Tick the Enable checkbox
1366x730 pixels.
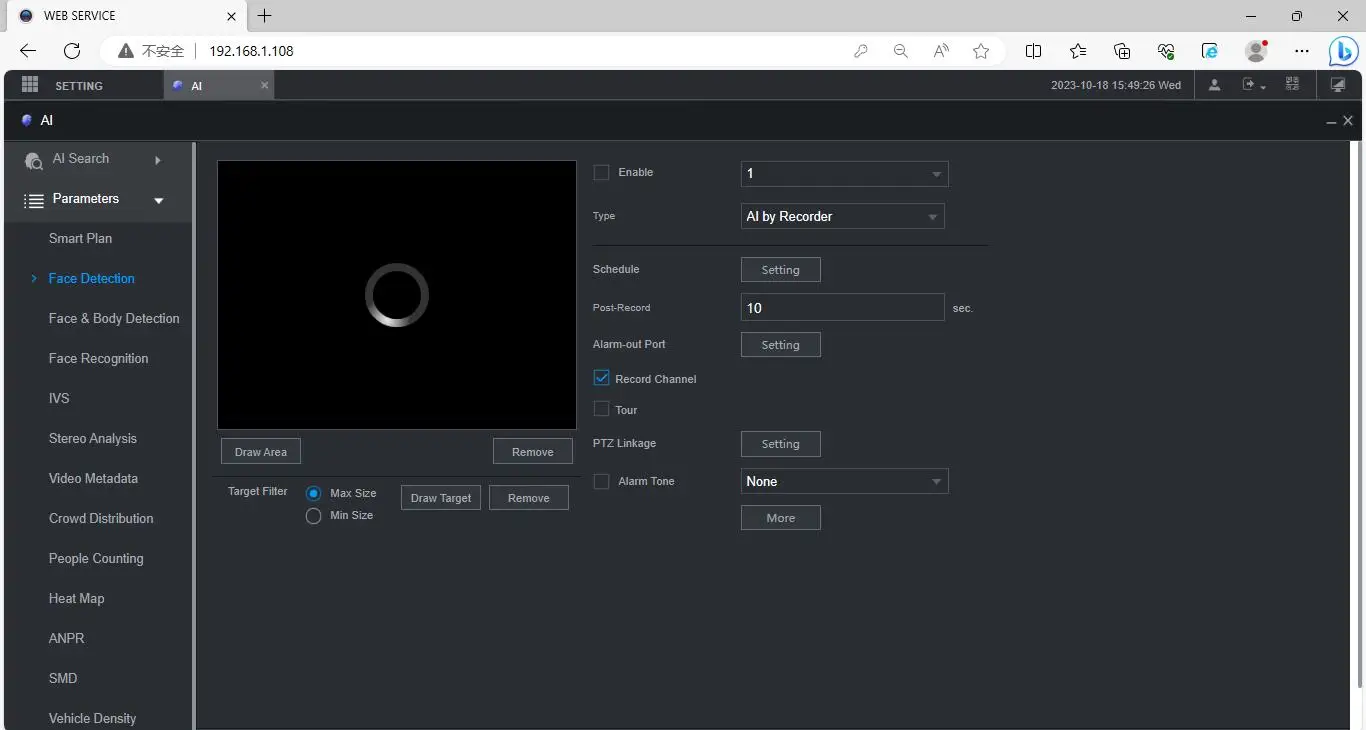[x=601, y=172]
